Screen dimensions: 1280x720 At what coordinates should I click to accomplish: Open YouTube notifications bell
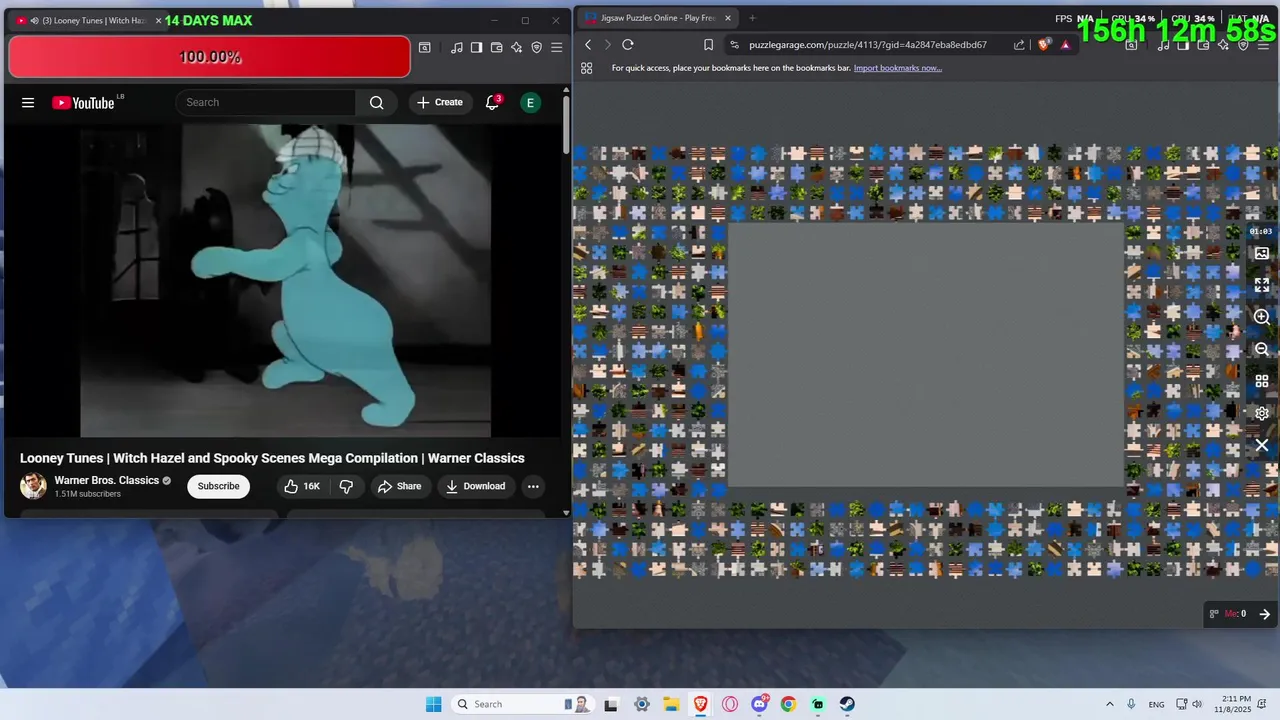492,102
